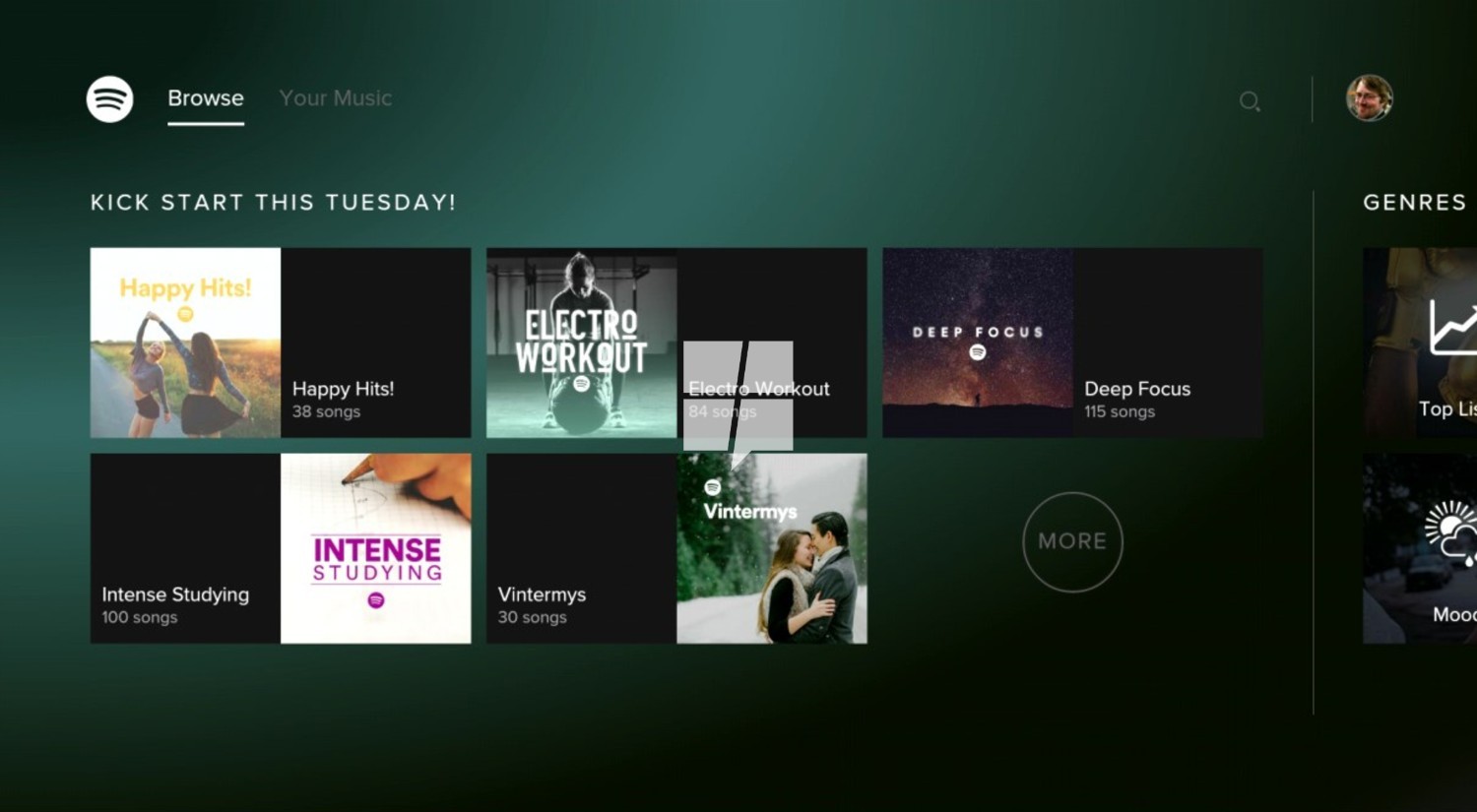Click the 115 songs label

tap(1120, 411)
